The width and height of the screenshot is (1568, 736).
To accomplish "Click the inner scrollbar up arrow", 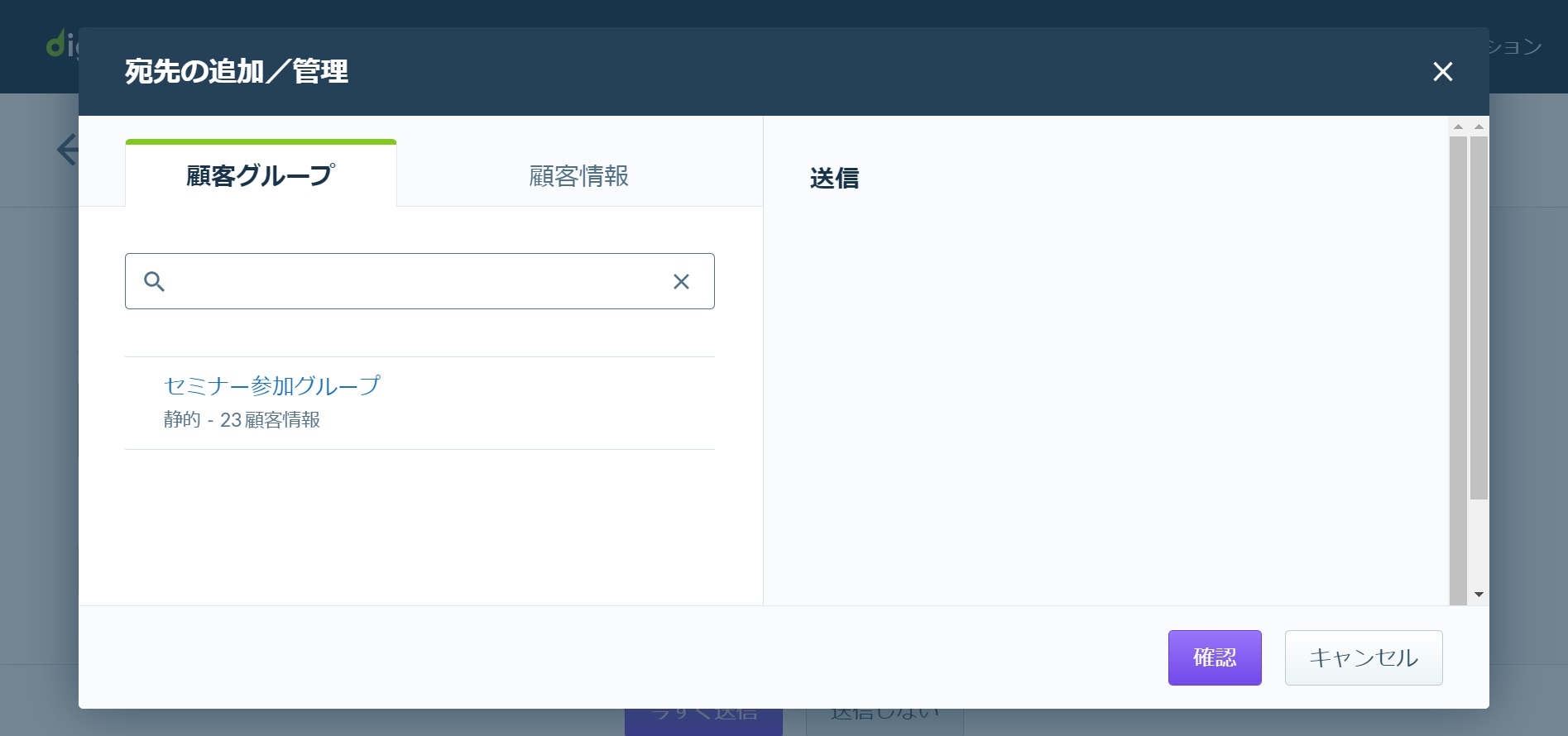I will point(1458,127).
